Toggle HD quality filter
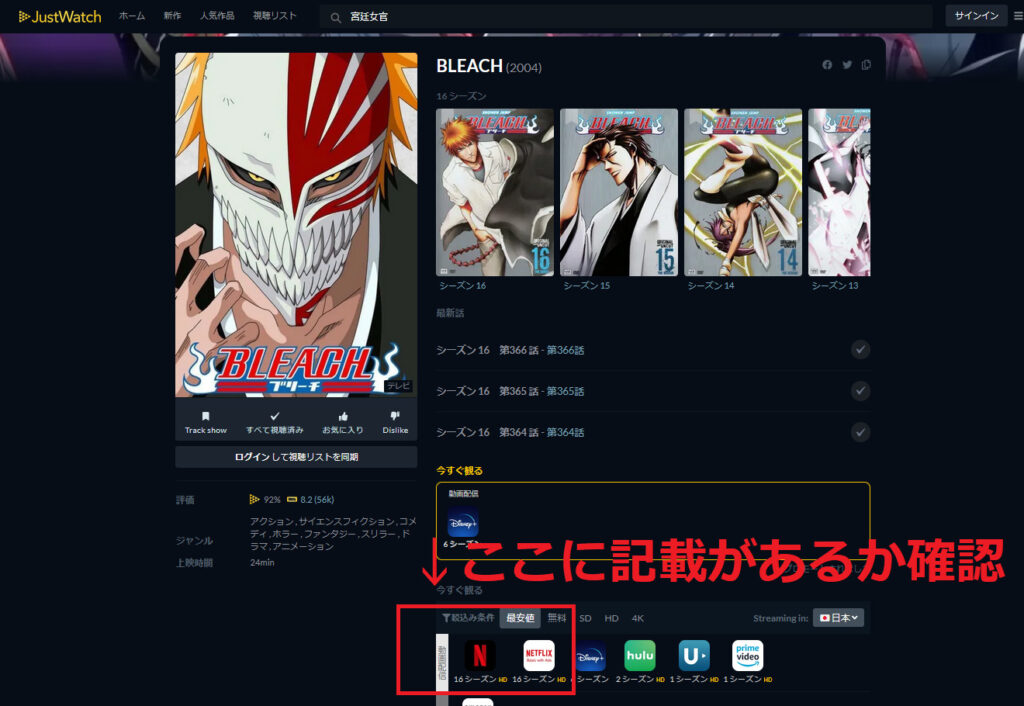Viewport: 1024px width, 706px height. point(611,618)
